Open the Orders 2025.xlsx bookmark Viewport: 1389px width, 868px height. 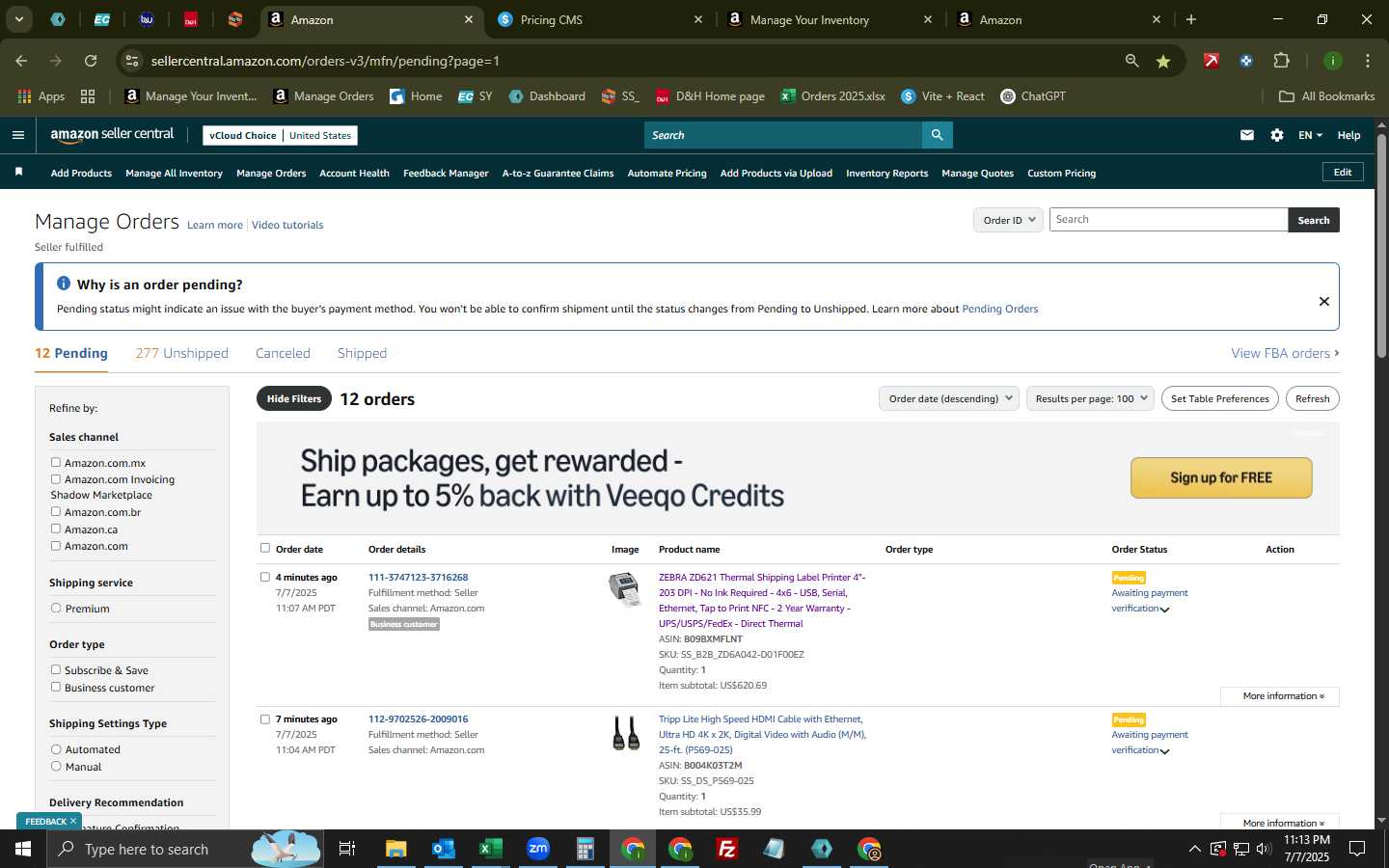[x=833, y=96]
